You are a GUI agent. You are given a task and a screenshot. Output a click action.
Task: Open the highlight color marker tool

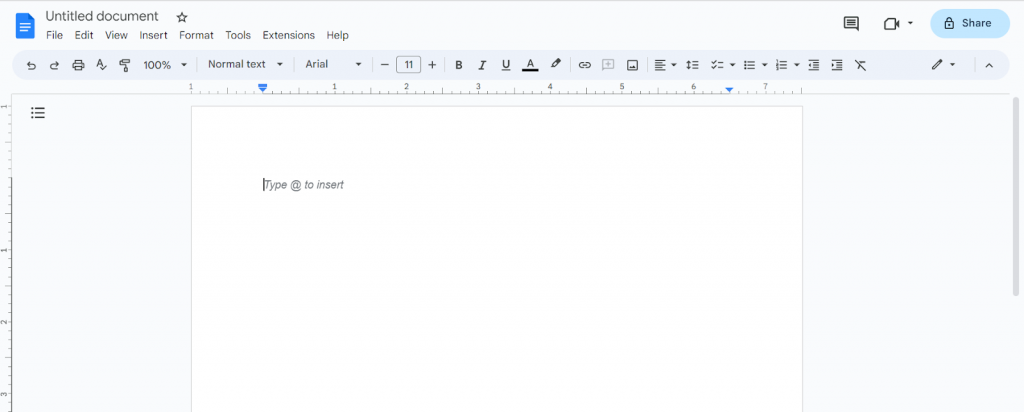pos(556,64)
